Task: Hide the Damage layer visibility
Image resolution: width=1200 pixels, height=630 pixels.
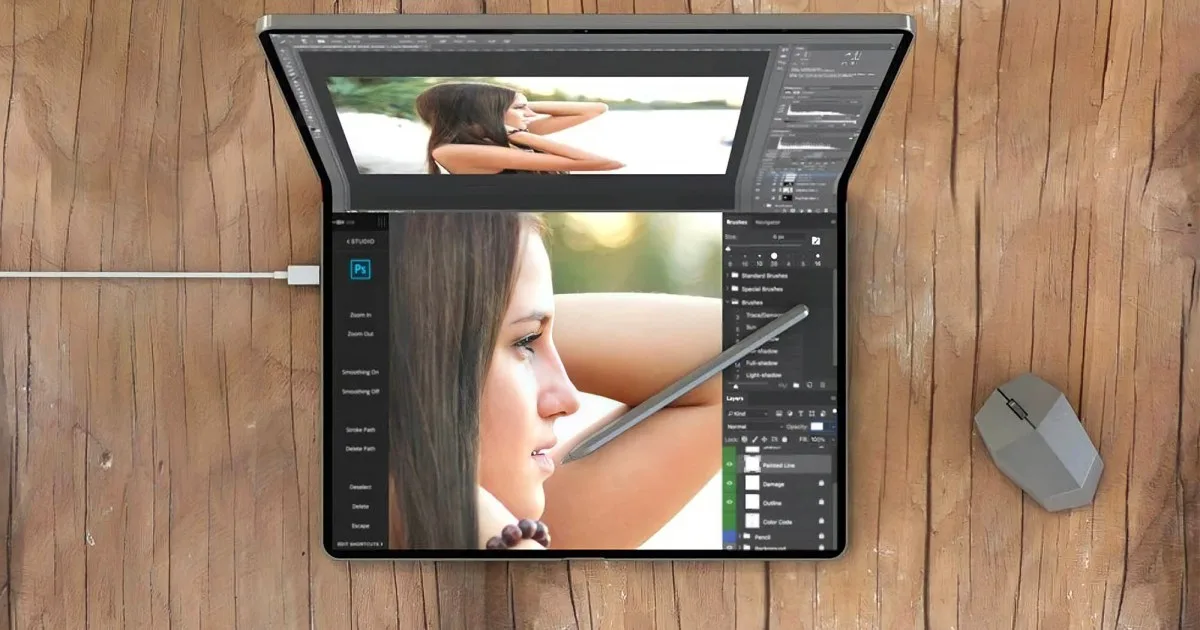Action: (729, 482)
